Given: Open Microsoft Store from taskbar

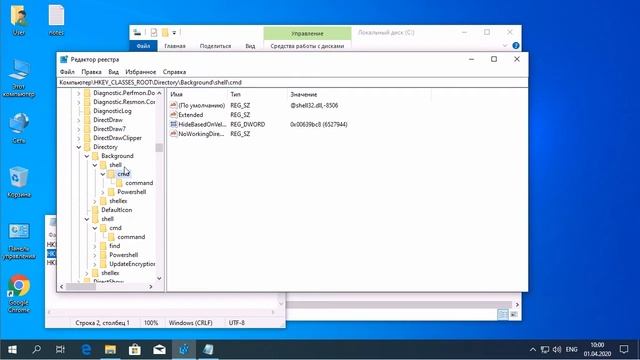Looking at the screenshot, I should coord(135,349).
